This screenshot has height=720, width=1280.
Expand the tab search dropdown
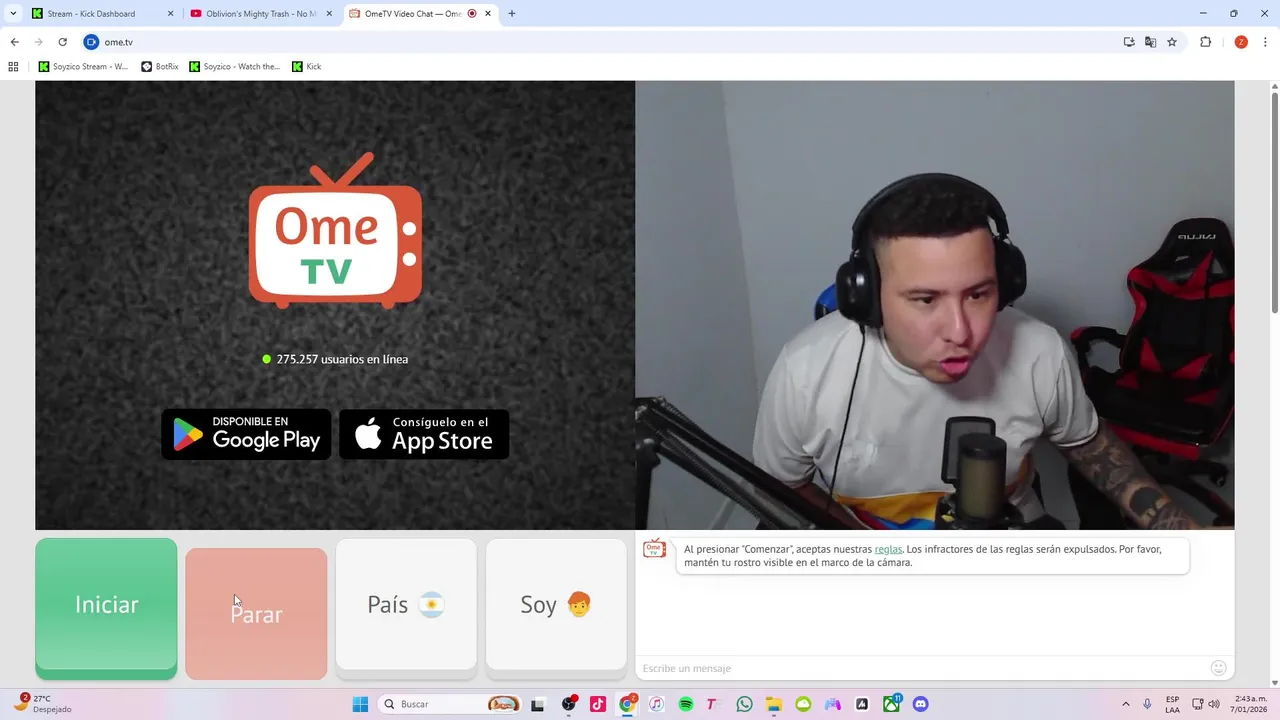click(x=13, y=14)
